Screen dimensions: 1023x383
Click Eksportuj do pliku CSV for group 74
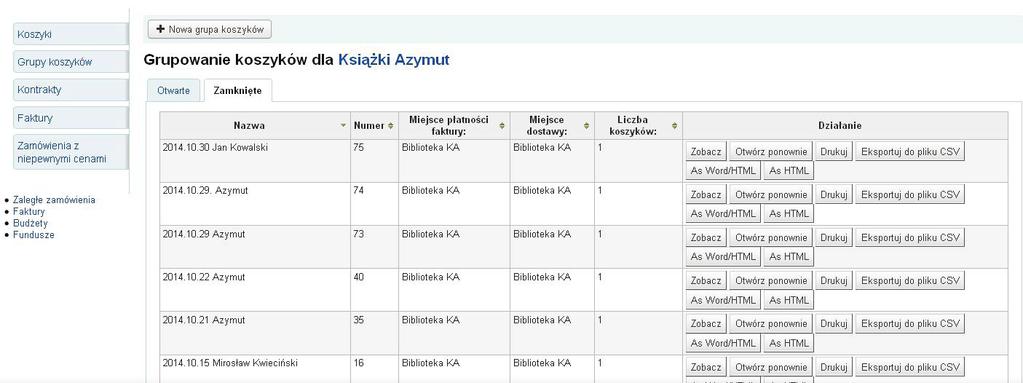coord(910,194)
